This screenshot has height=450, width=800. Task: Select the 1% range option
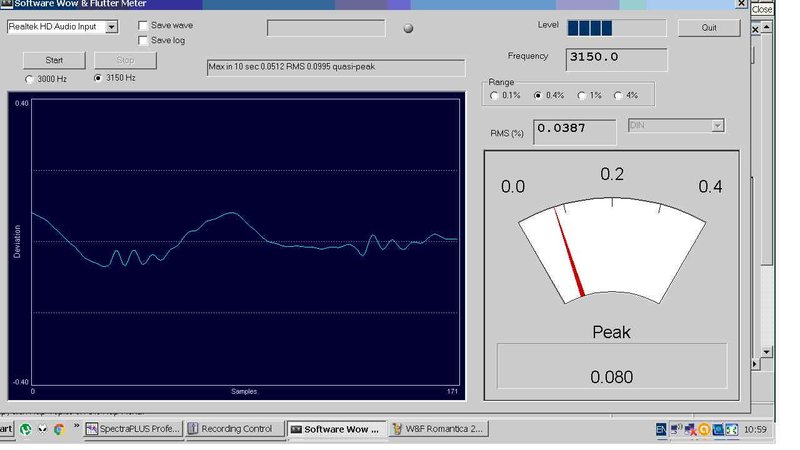(579, 96)
